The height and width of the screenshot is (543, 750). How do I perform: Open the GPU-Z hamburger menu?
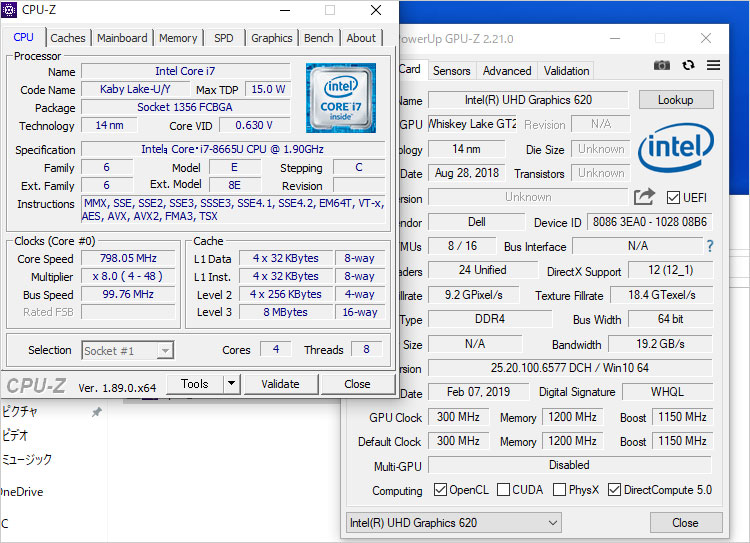713,65
